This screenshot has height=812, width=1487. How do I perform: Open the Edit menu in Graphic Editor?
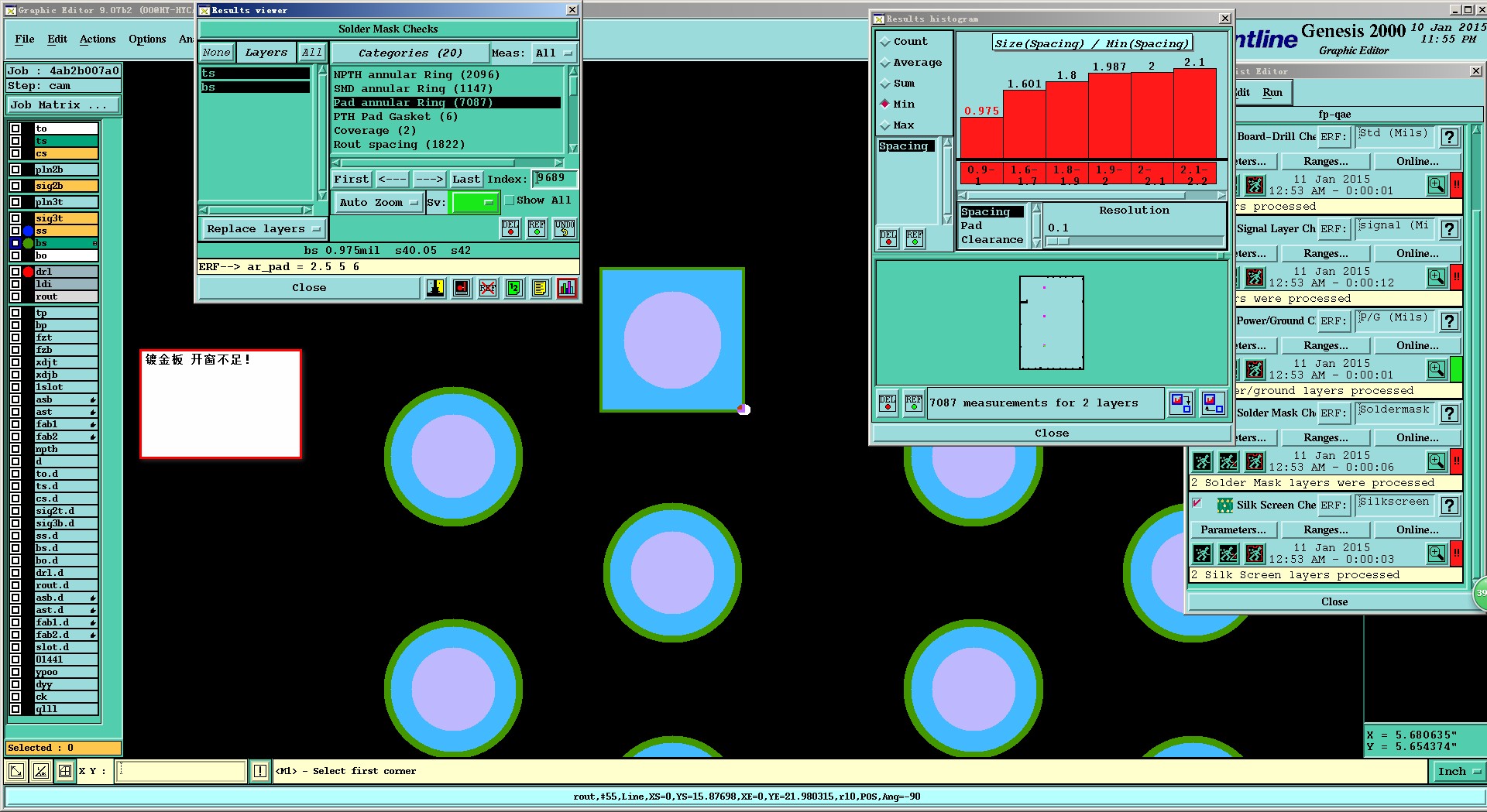pyautogui.click(x=57, y=39)
